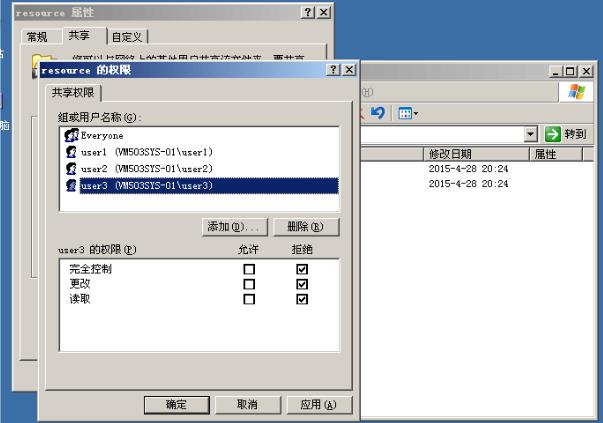Uncheck Deny for 更改

click(302, 284)
